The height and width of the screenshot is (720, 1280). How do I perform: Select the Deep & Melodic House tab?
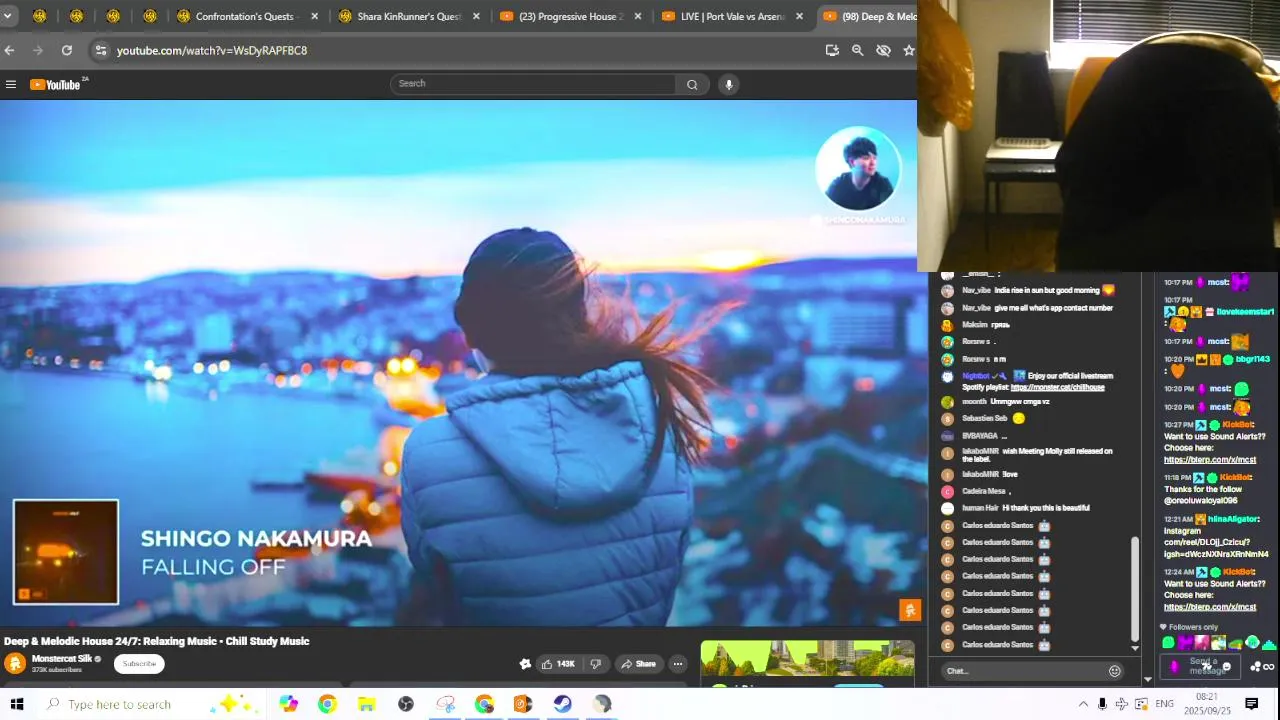[x=868, y=16]
